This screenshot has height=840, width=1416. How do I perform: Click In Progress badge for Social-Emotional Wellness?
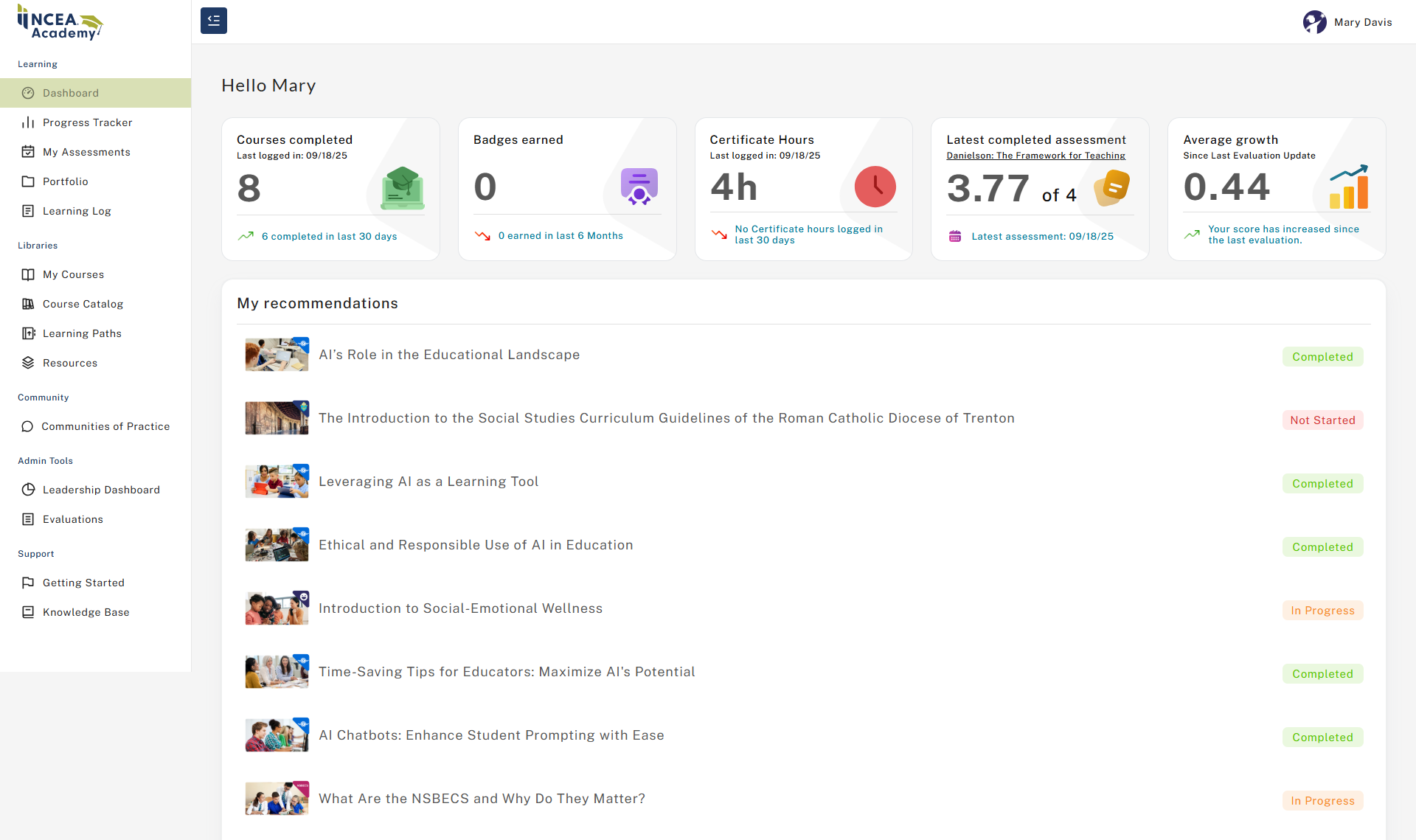(1322, 611)
